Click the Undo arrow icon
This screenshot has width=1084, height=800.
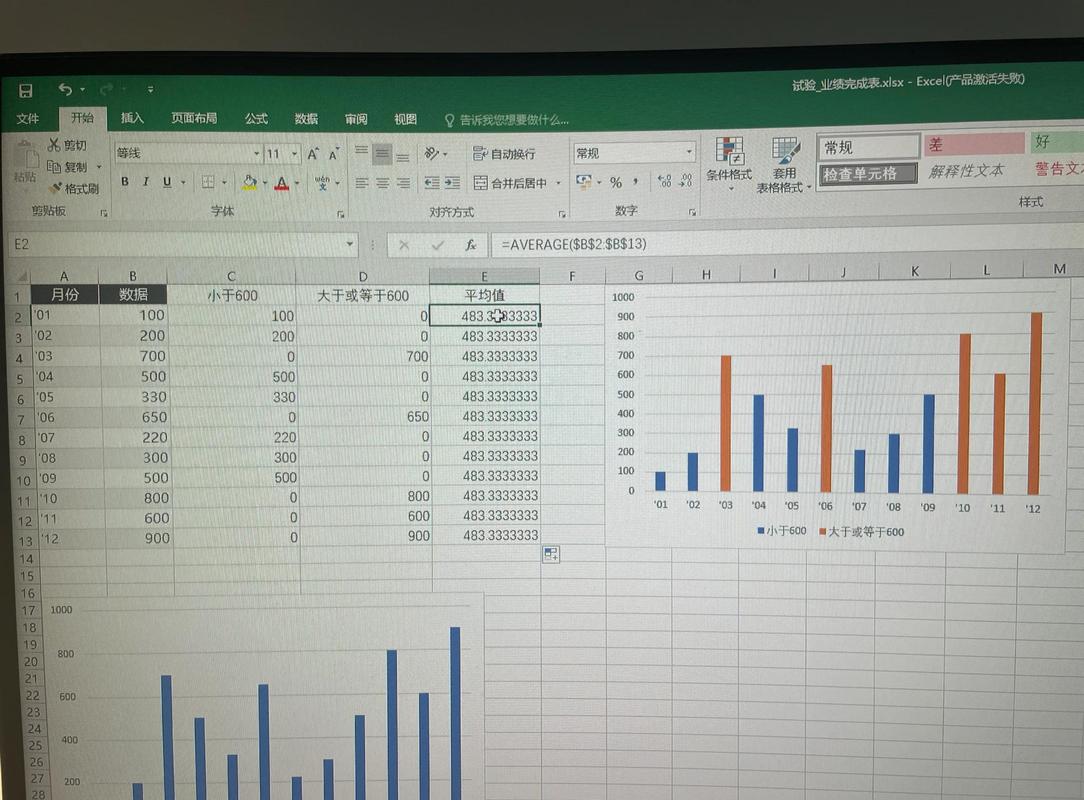65,89
